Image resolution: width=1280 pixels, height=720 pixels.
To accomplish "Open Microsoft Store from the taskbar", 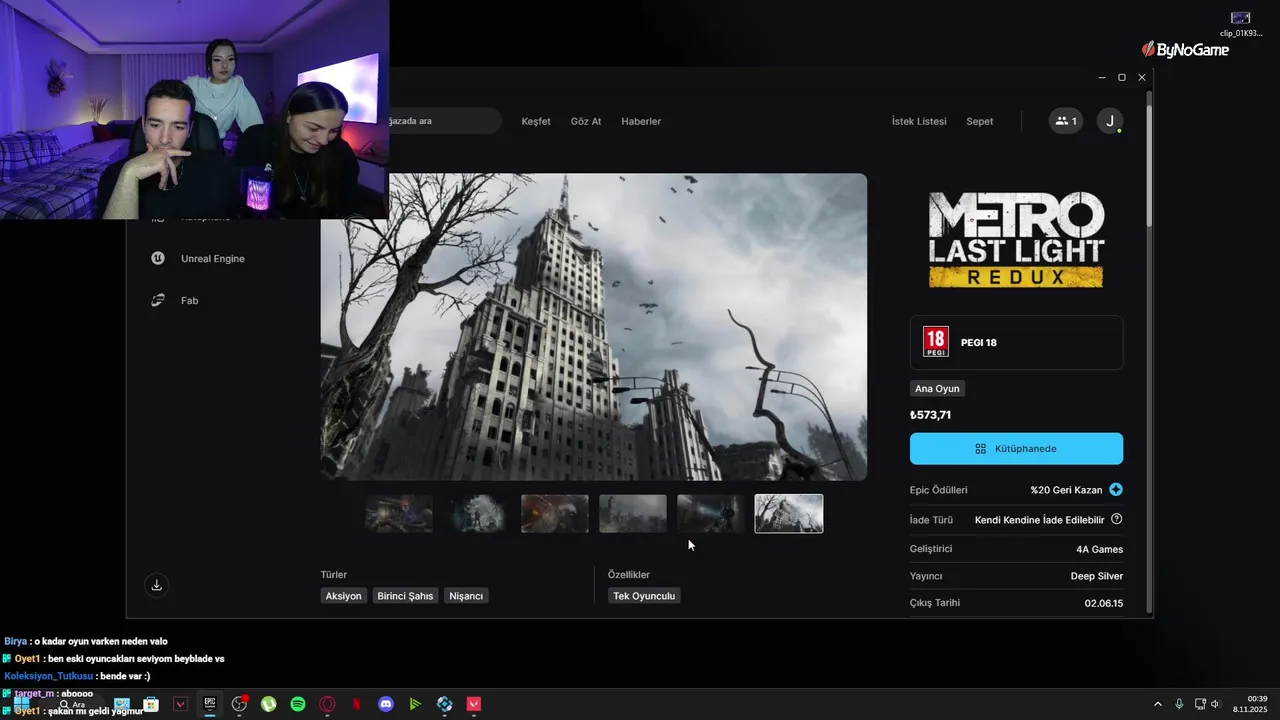I will [x=151, y=704].
